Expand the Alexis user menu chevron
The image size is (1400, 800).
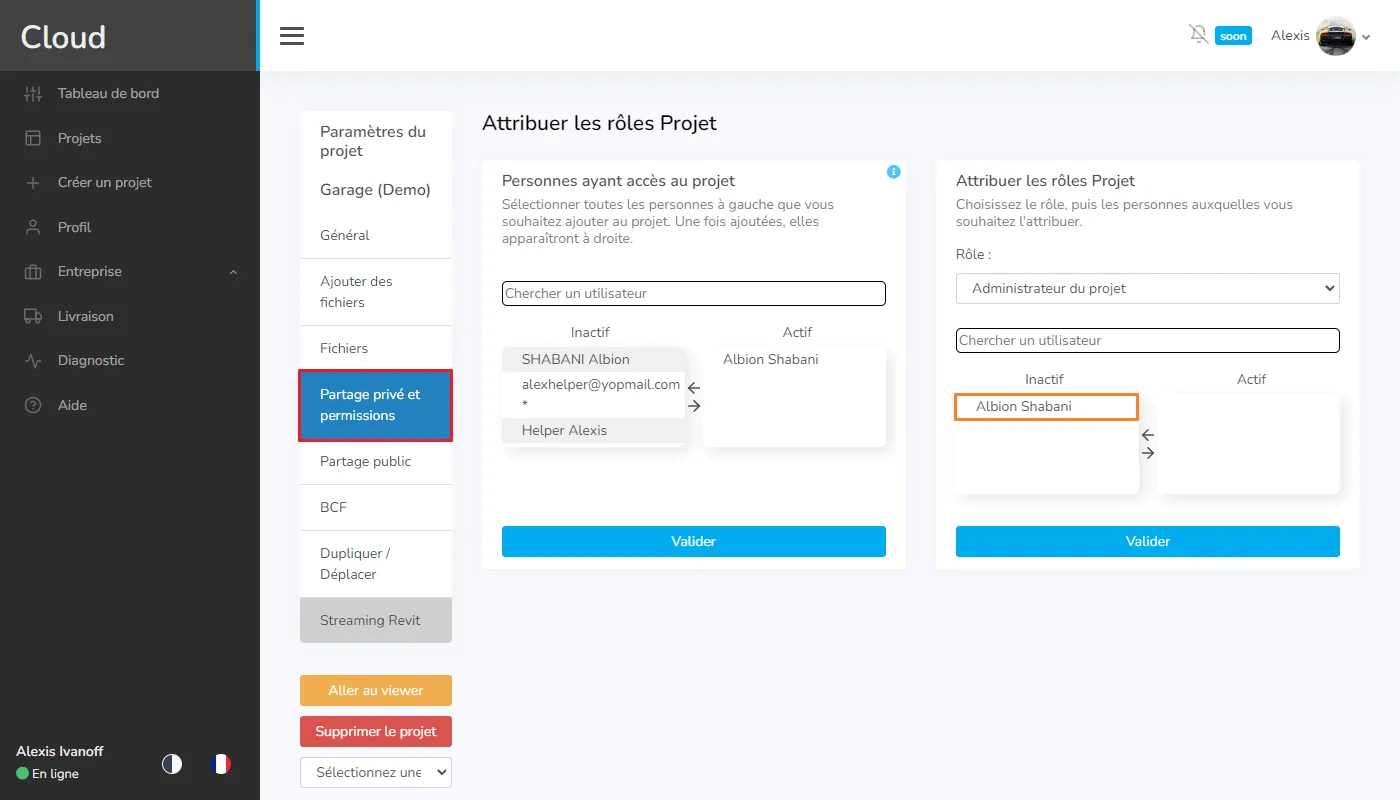[1366, 38]
